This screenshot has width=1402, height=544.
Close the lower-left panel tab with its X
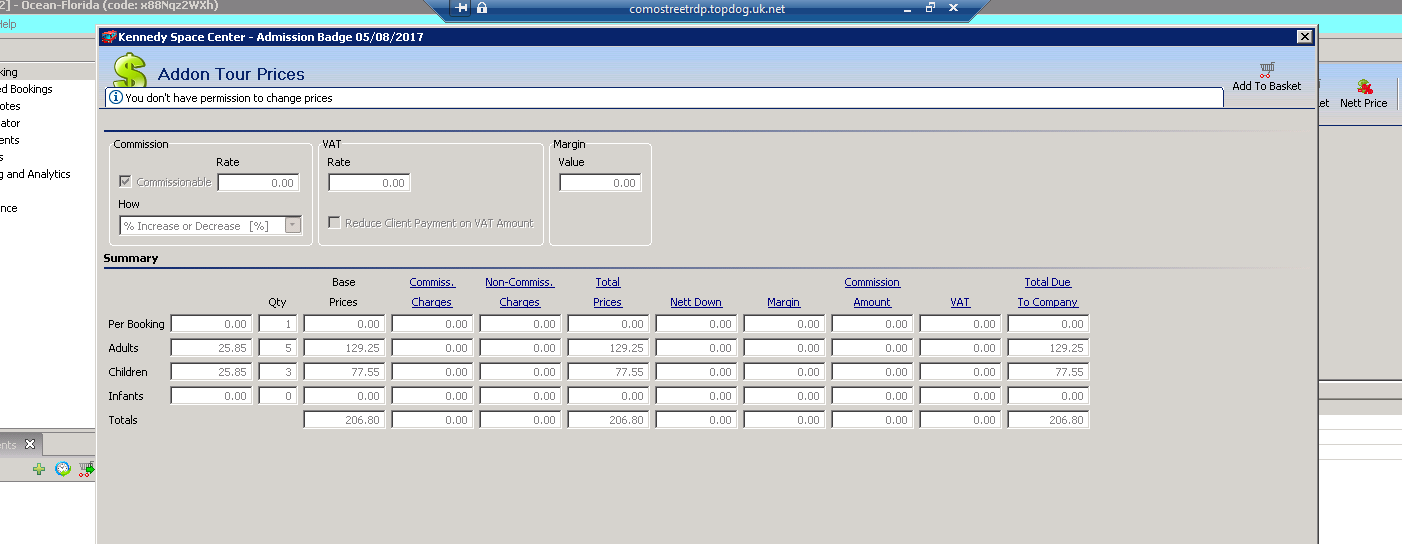[x=30, y=445]
